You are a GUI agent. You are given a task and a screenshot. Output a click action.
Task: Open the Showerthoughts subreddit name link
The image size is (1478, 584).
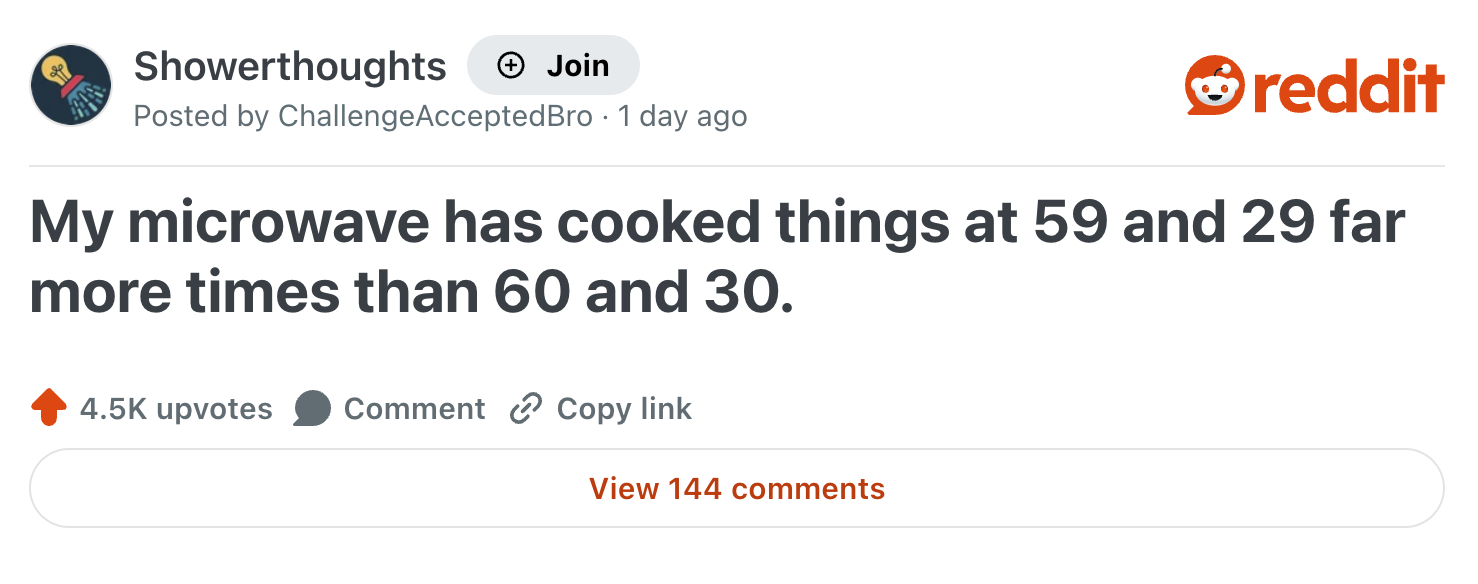click(x=290, y=66)
